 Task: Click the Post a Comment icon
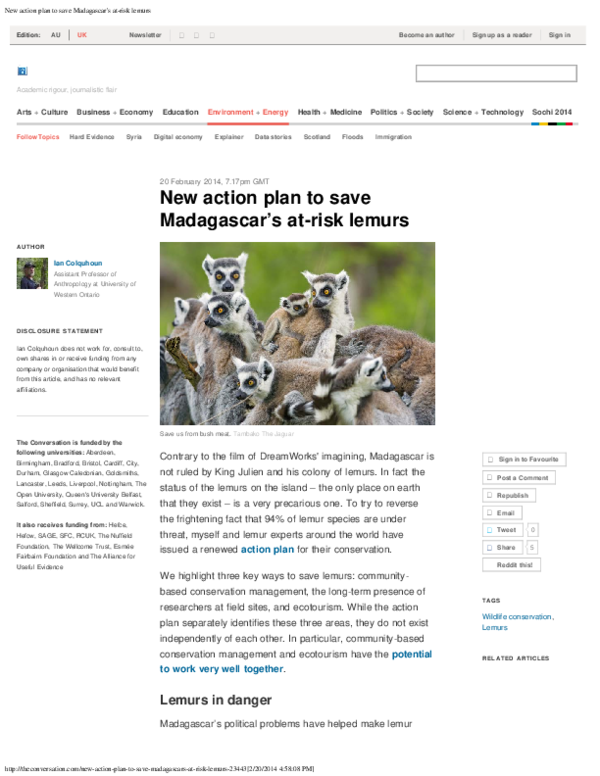(489, 478)
